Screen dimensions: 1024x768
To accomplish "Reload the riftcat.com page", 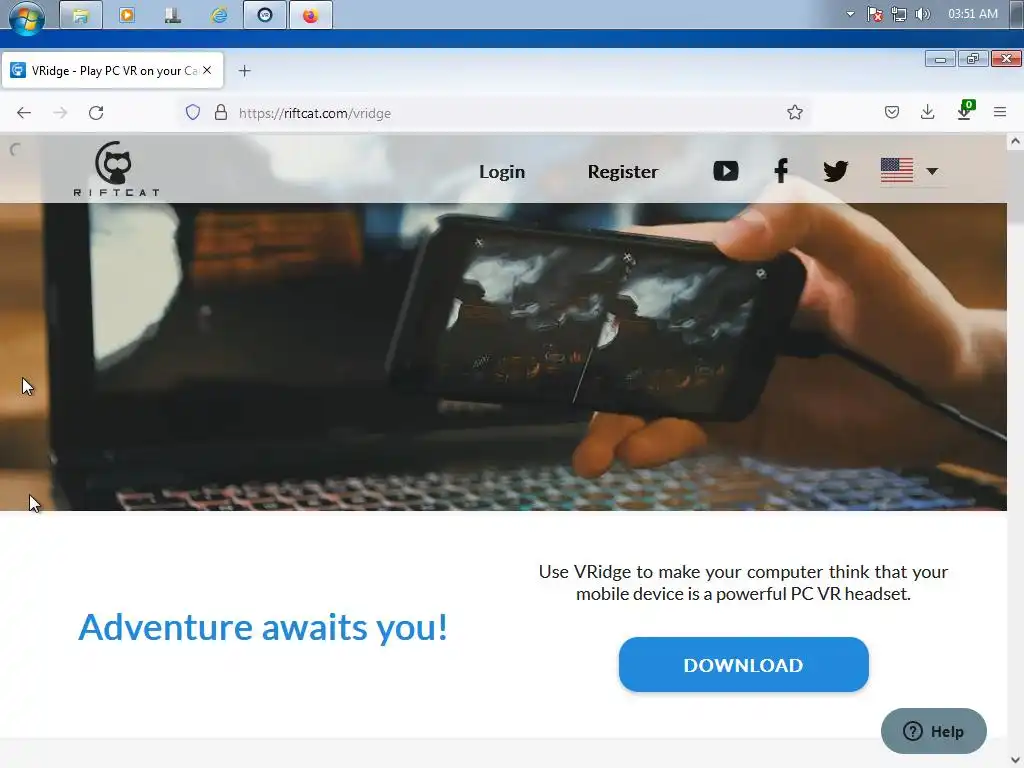I will tap(96, 113).
